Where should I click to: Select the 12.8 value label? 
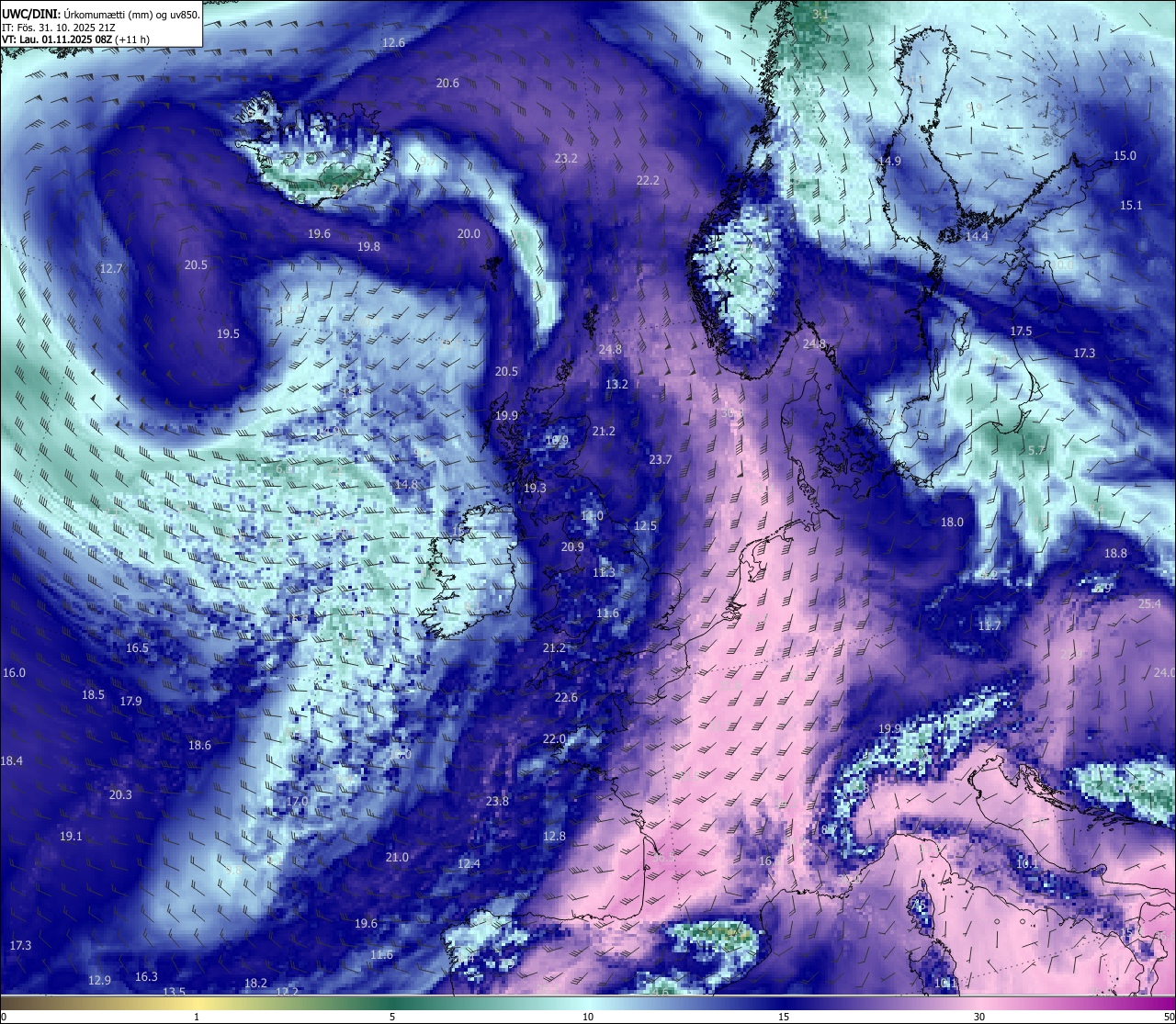point(554,837)
